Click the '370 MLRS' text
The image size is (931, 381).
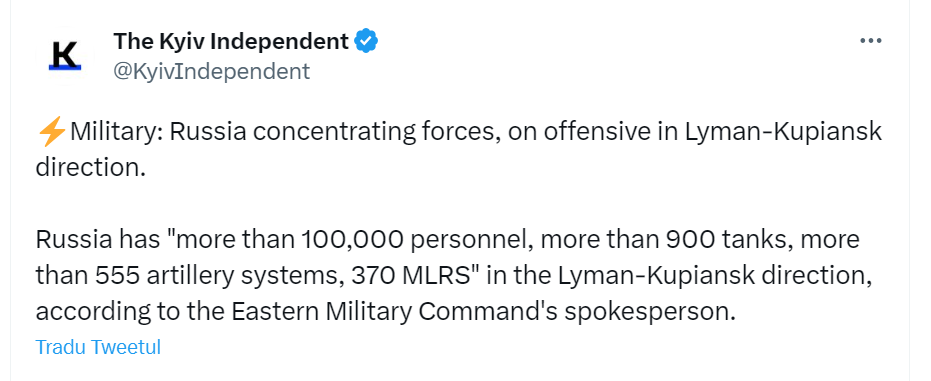(x=410, y=275)
